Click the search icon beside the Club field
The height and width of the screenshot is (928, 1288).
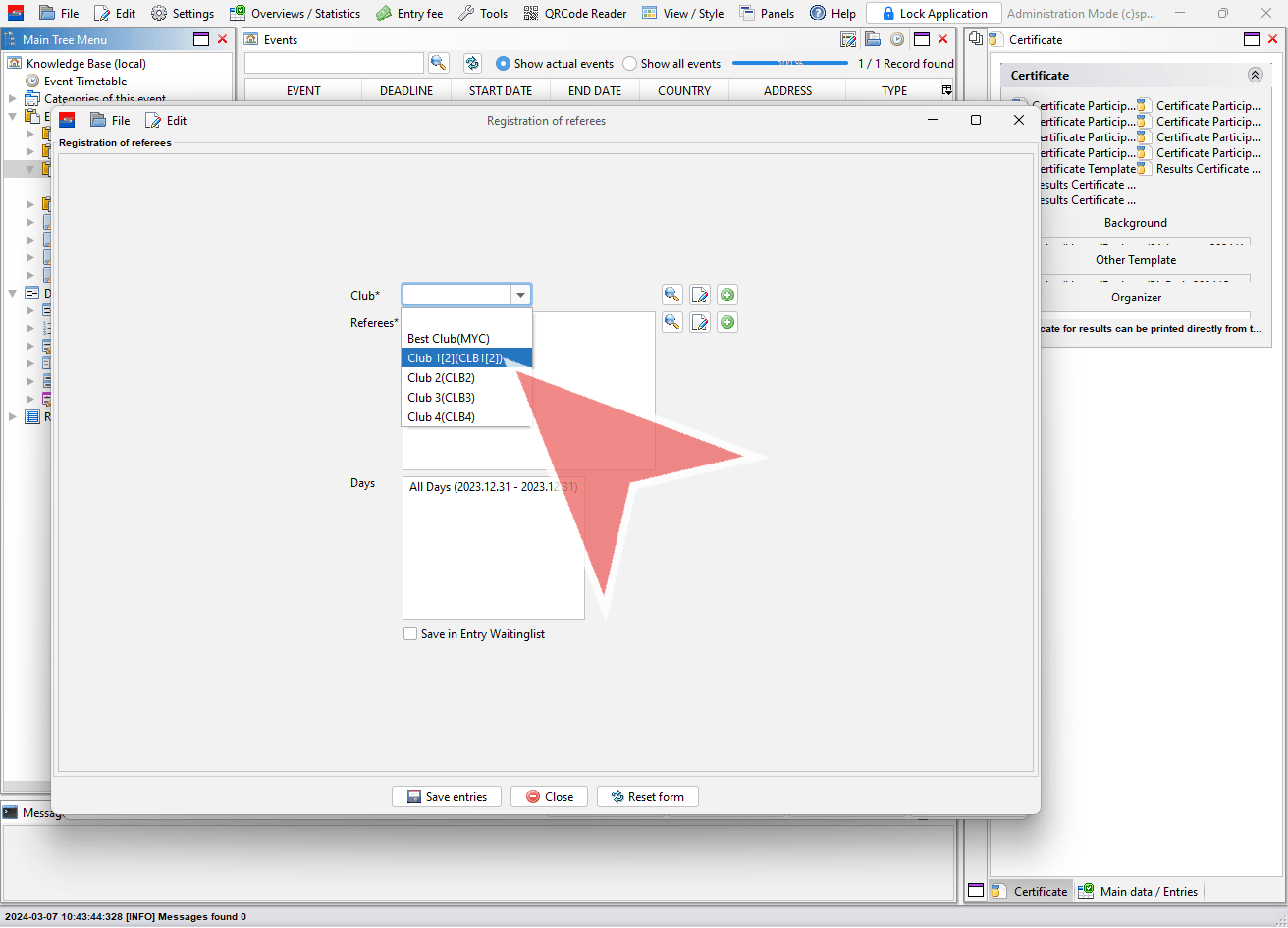coord(671,295)
